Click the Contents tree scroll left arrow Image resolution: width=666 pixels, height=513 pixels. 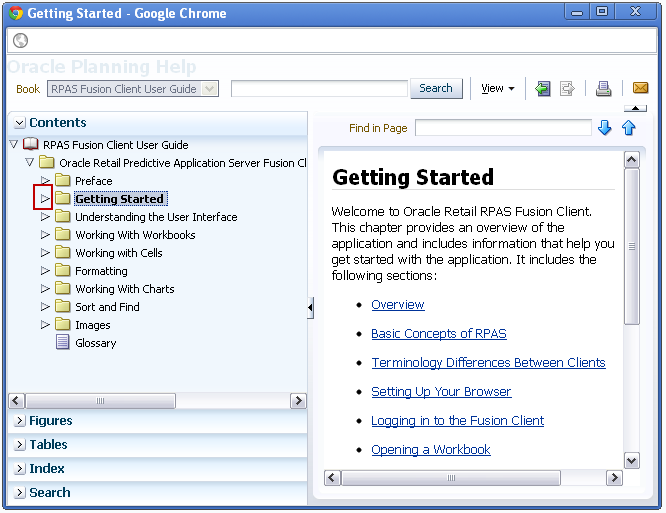(17, 400)
